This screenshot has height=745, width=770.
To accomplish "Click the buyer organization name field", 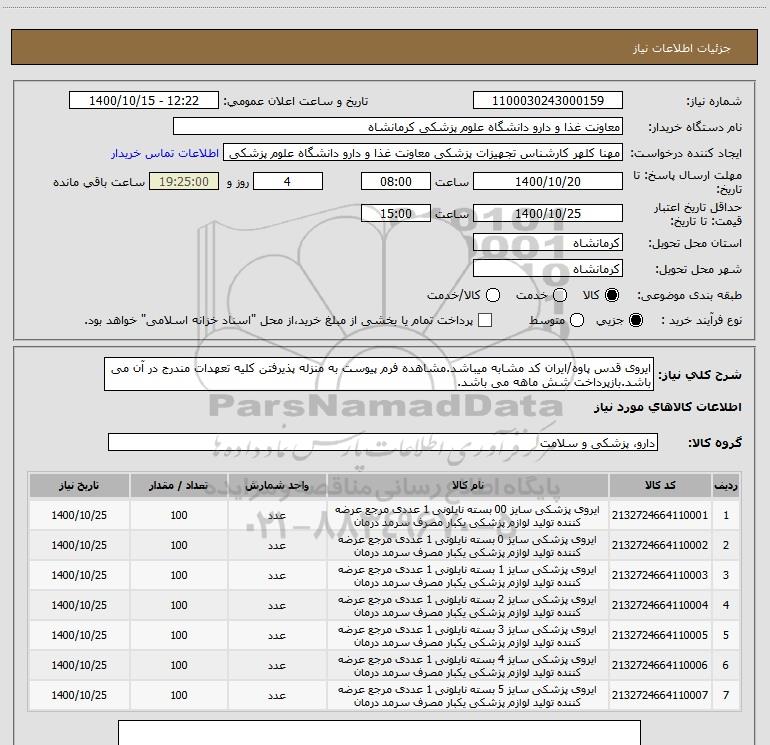I will click(x=398, y=127).
